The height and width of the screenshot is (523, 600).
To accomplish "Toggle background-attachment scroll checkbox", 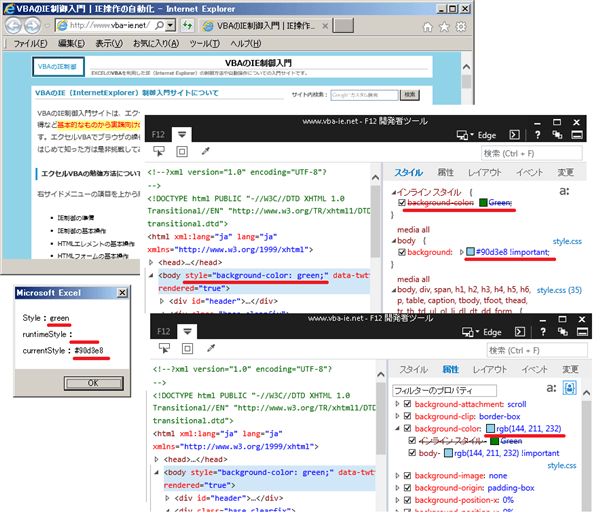I will point(408,404).
